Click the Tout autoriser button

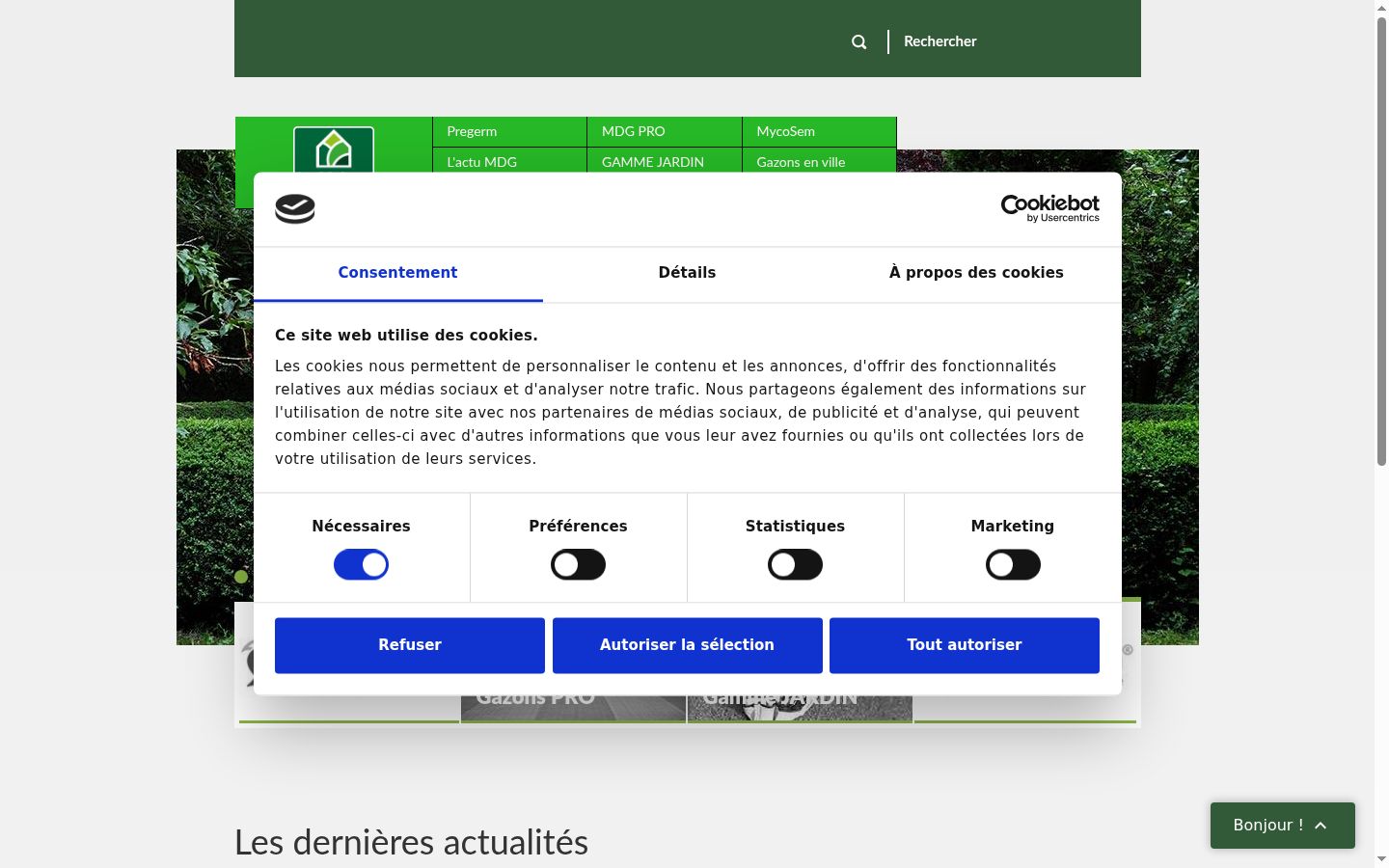click(965, 645)
